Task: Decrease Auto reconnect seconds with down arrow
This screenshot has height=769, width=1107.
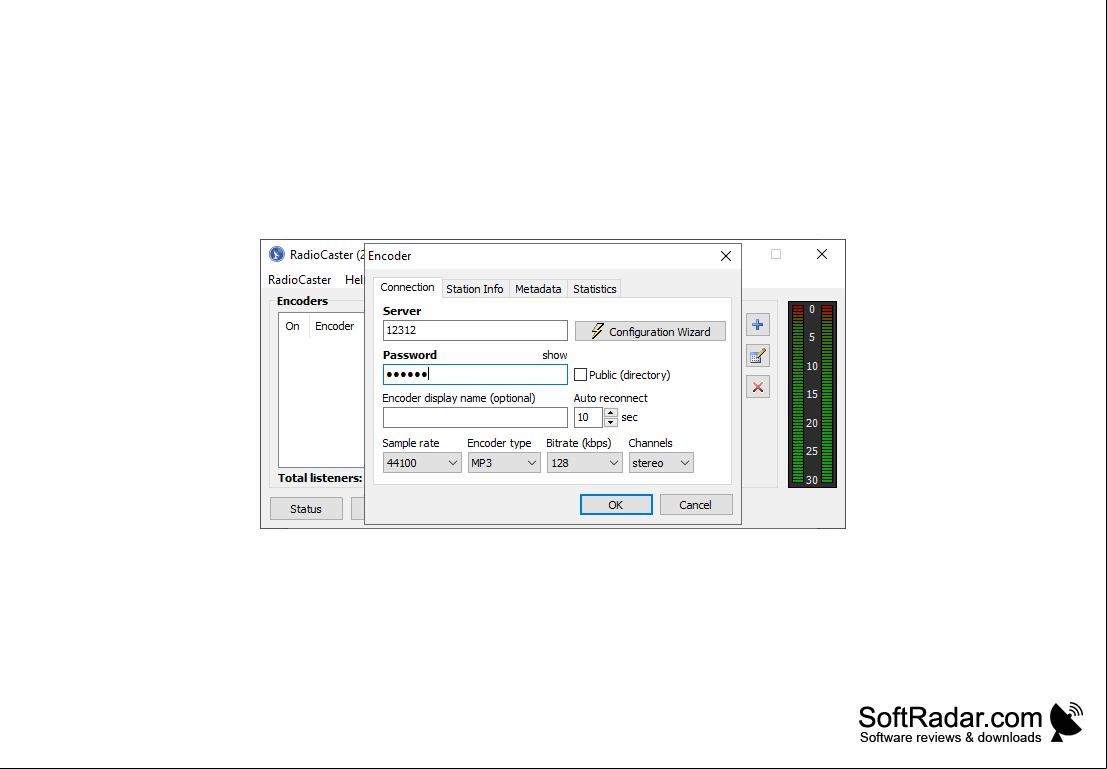Action: (611, 422)
